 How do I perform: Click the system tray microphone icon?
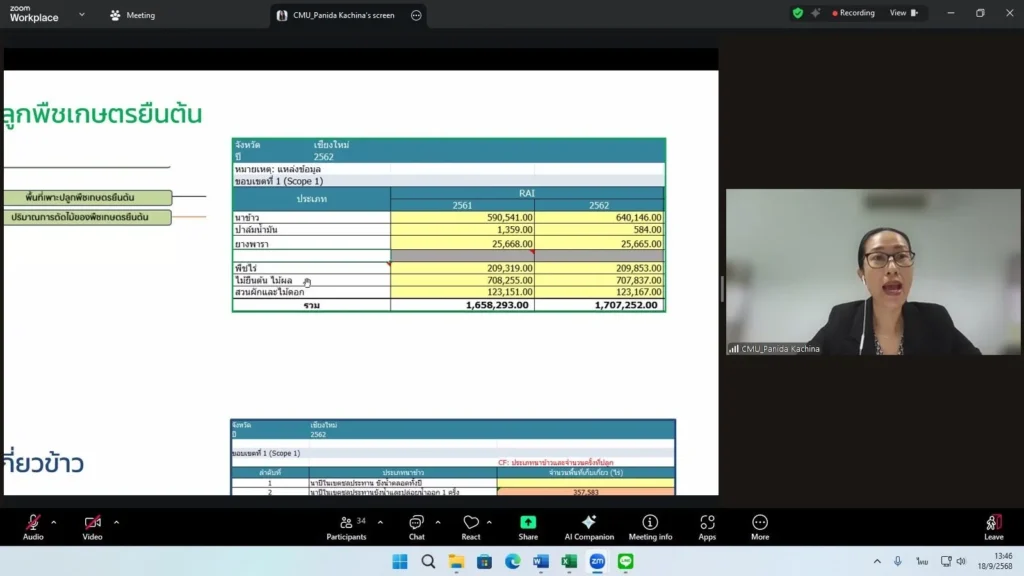click(898, 561)
